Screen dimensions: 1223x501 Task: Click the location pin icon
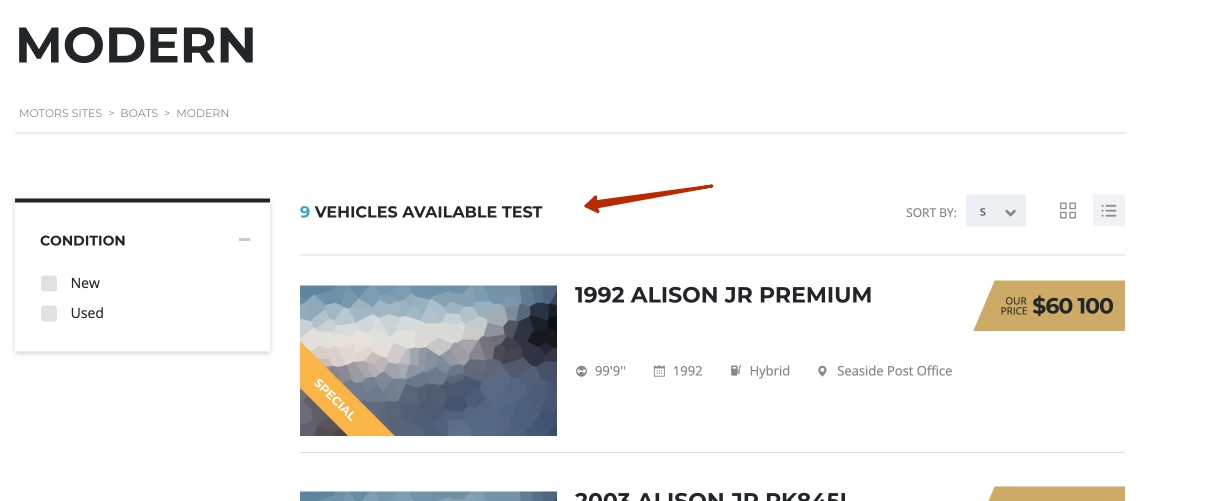point(823,371)
